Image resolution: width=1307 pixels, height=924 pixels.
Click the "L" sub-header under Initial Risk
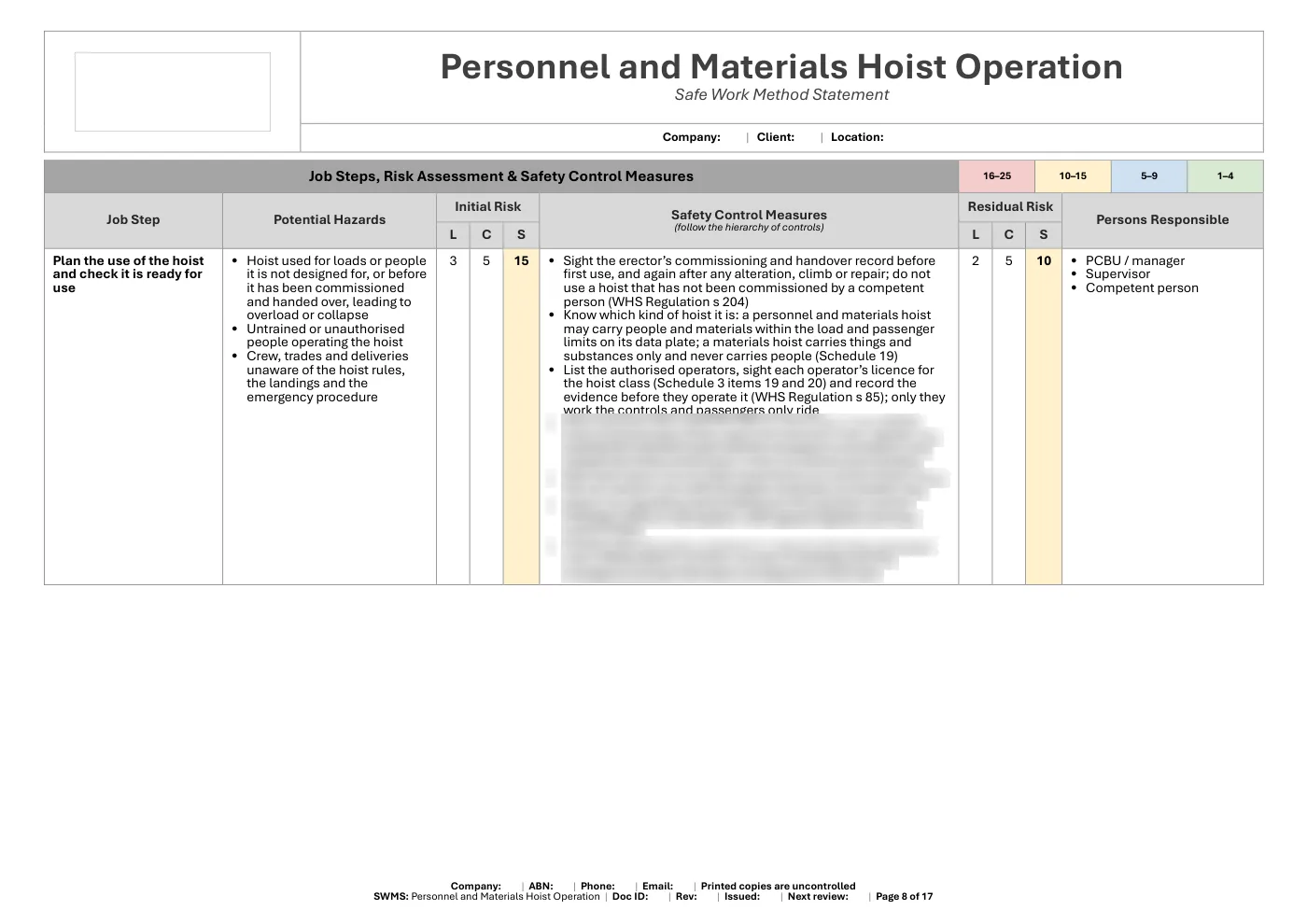[453, 234]
